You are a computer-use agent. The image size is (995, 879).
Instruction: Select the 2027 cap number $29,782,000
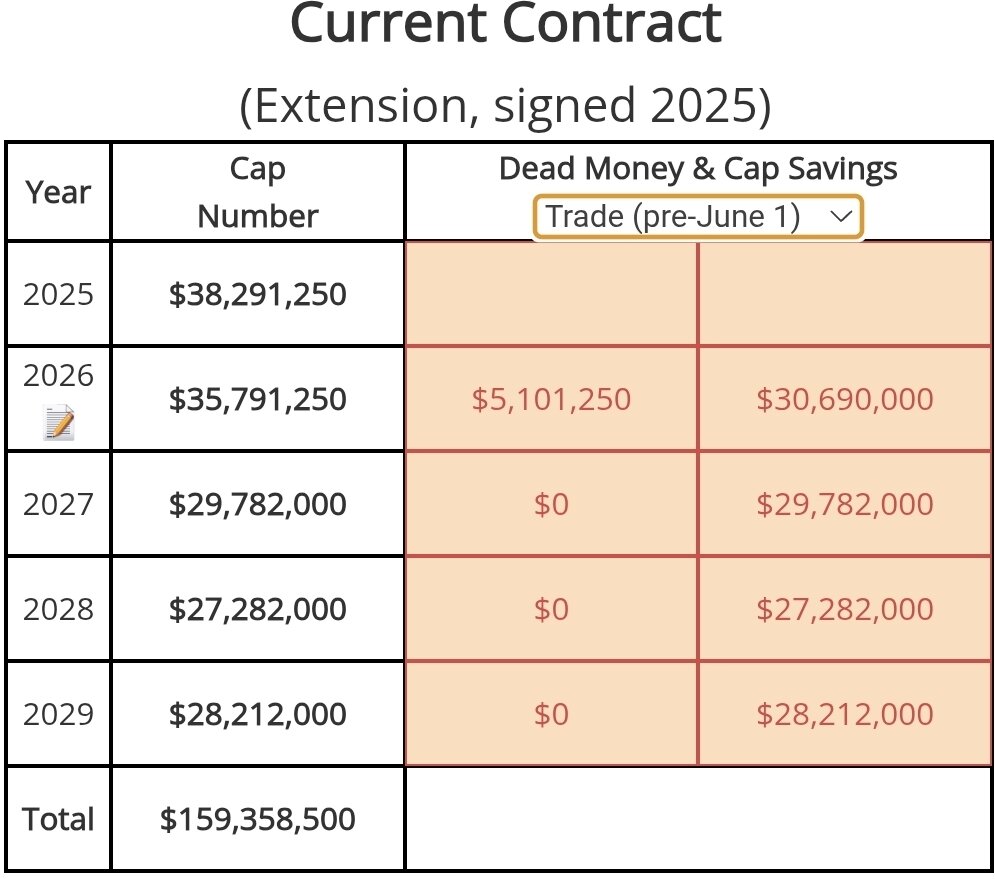click(x=257, y=504)
